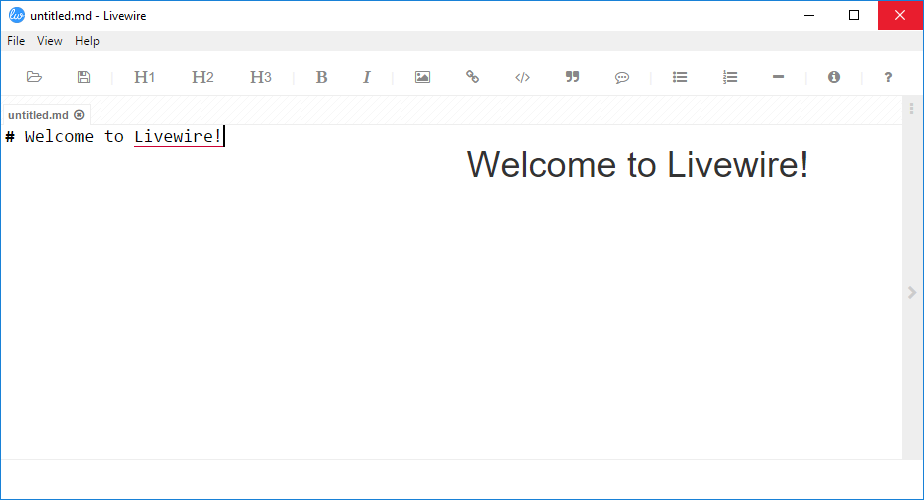
Task: Apply H1 heading formatting
Action: 144,77
